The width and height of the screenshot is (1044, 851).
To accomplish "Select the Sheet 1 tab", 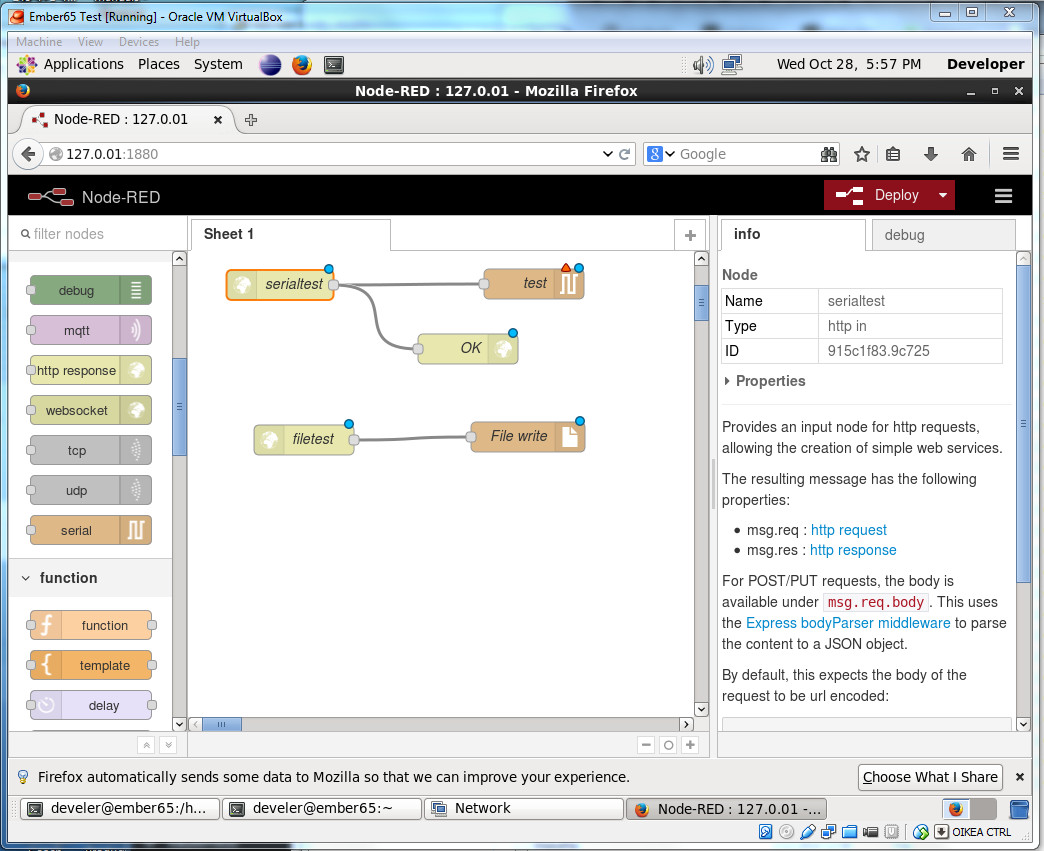I will pyautogui.click(x=290, y=234).
